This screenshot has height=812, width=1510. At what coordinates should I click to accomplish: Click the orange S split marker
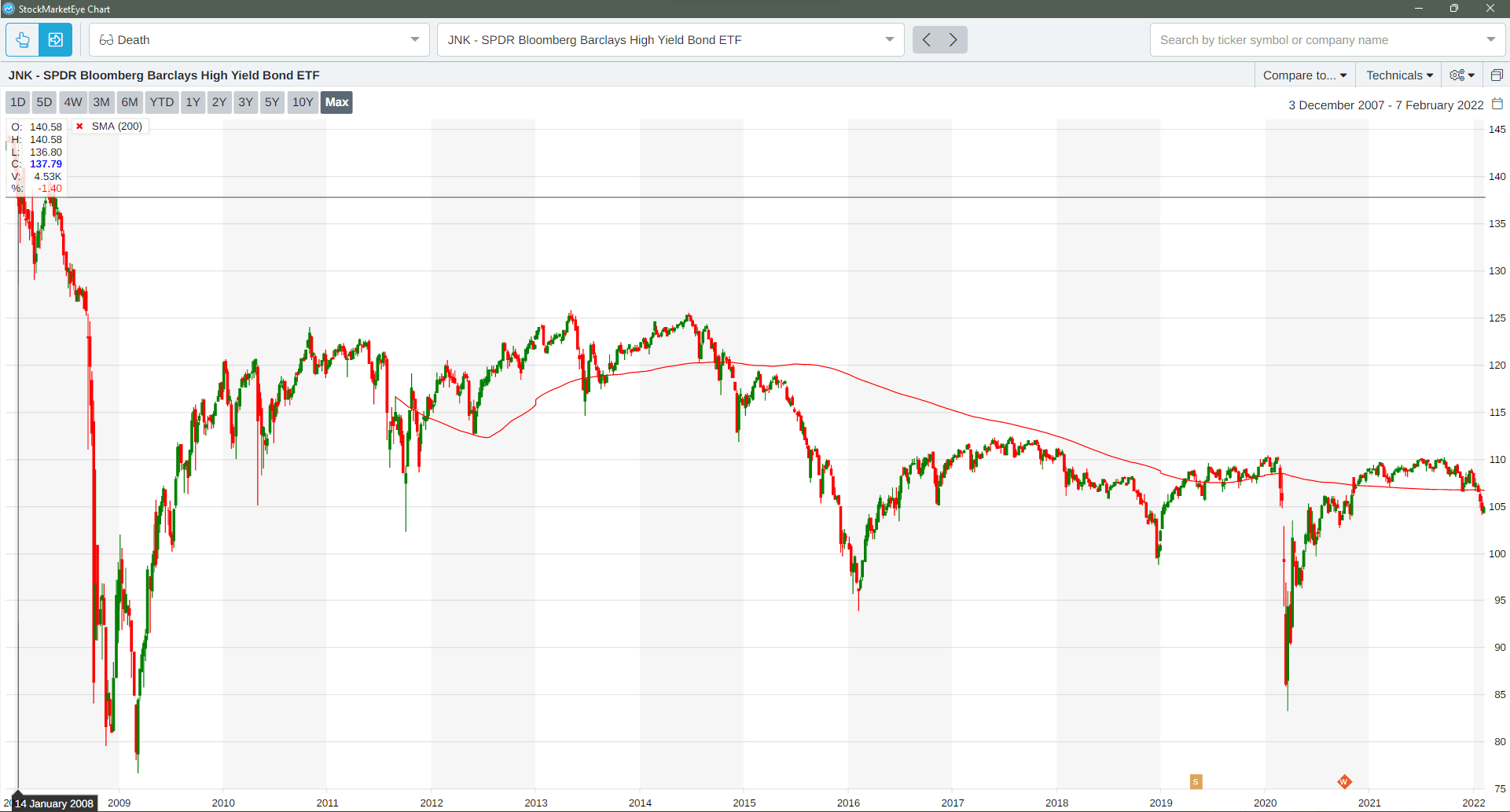1196,781
